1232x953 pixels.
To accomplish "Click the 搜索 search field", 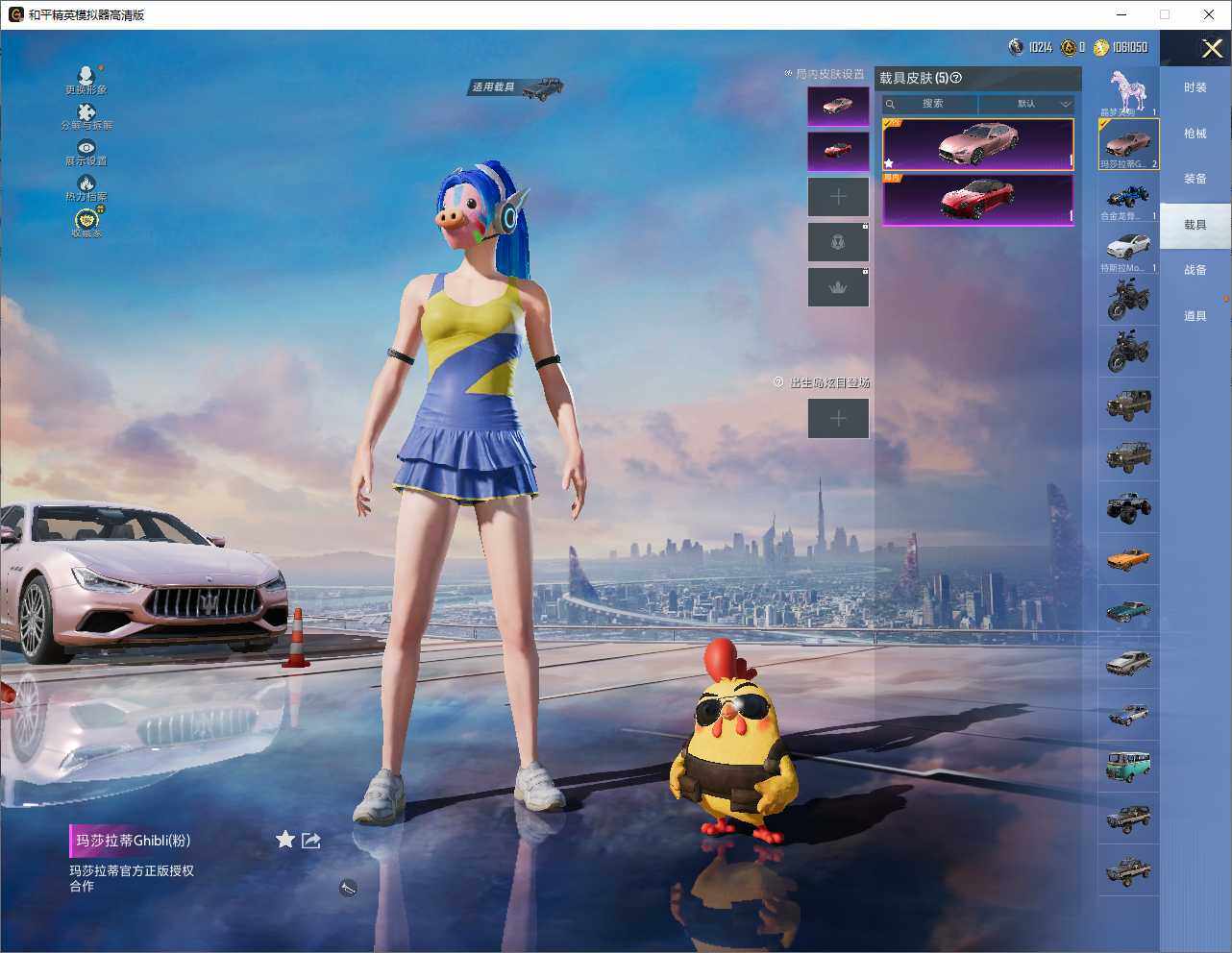I will point(930,104).
